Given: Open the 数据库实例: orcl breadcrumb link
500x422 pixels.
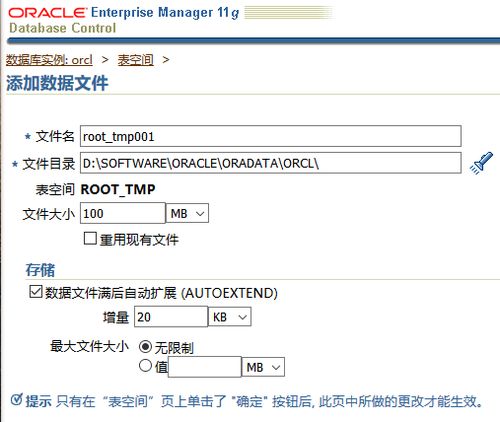Looking at the screenshot, I should (49, 60).
